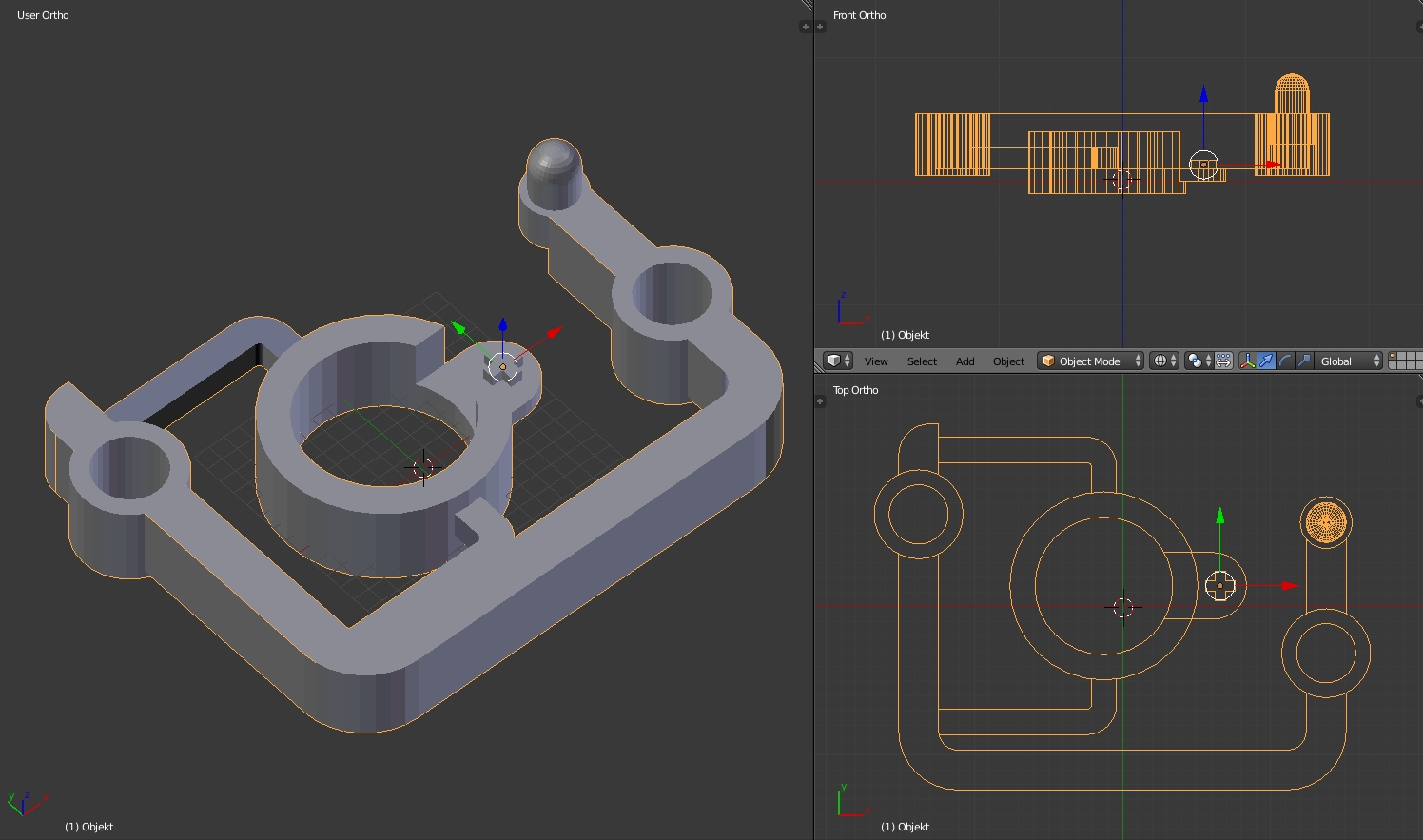
Task: Click the manipulator center in Front Ortho view
Action: (x=1204, y=166)
